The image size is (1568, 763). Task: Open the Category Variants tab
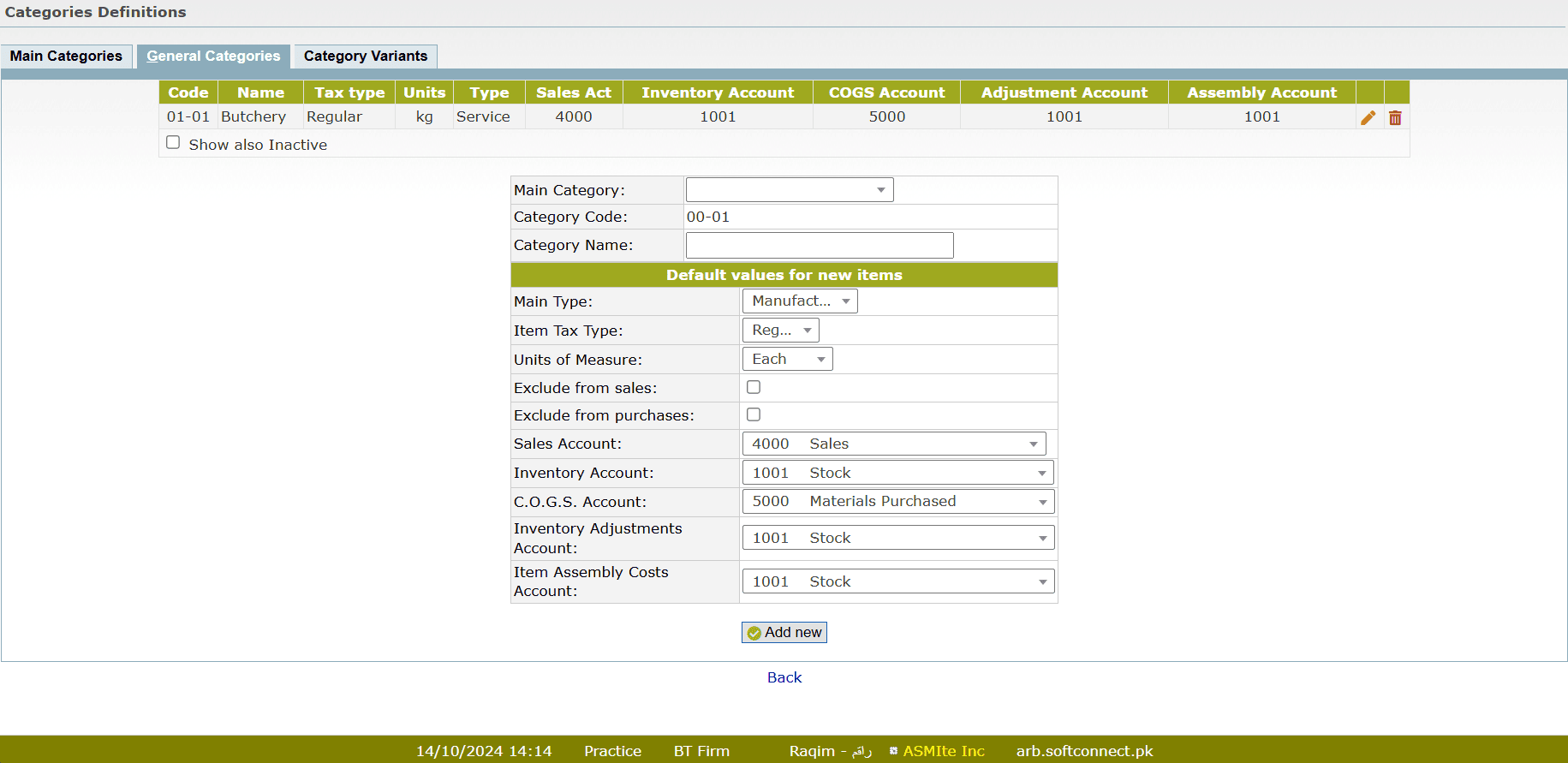click(x=365, y=57)
